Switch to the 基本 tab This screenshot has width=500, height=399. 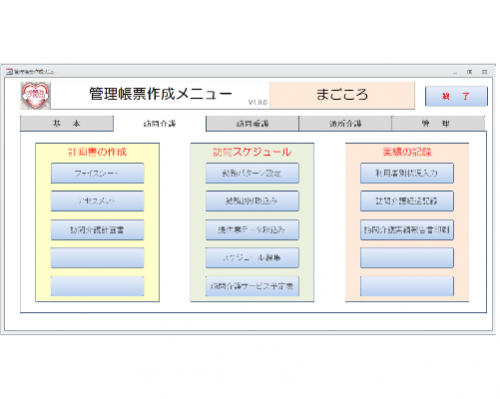click(67, 124)
